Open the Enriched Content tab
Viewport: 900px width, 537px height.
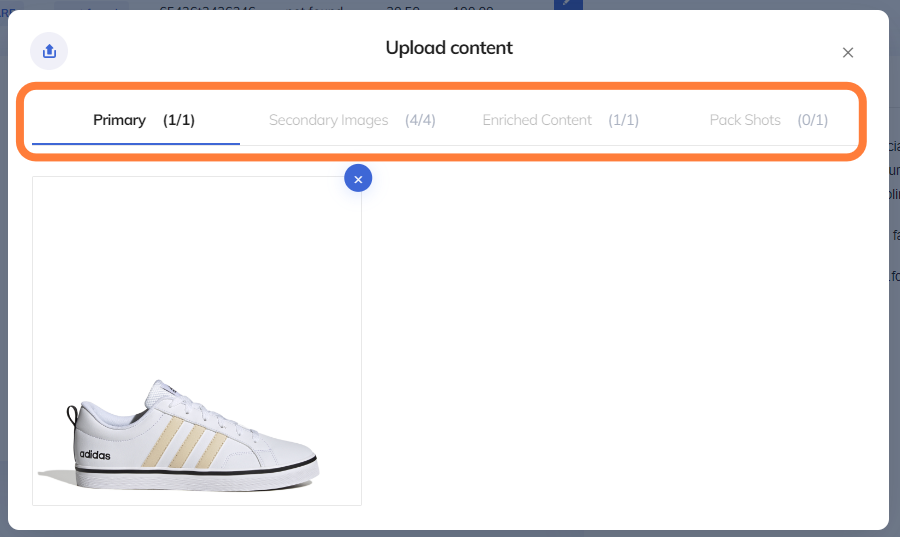click(x=537, y=120)
